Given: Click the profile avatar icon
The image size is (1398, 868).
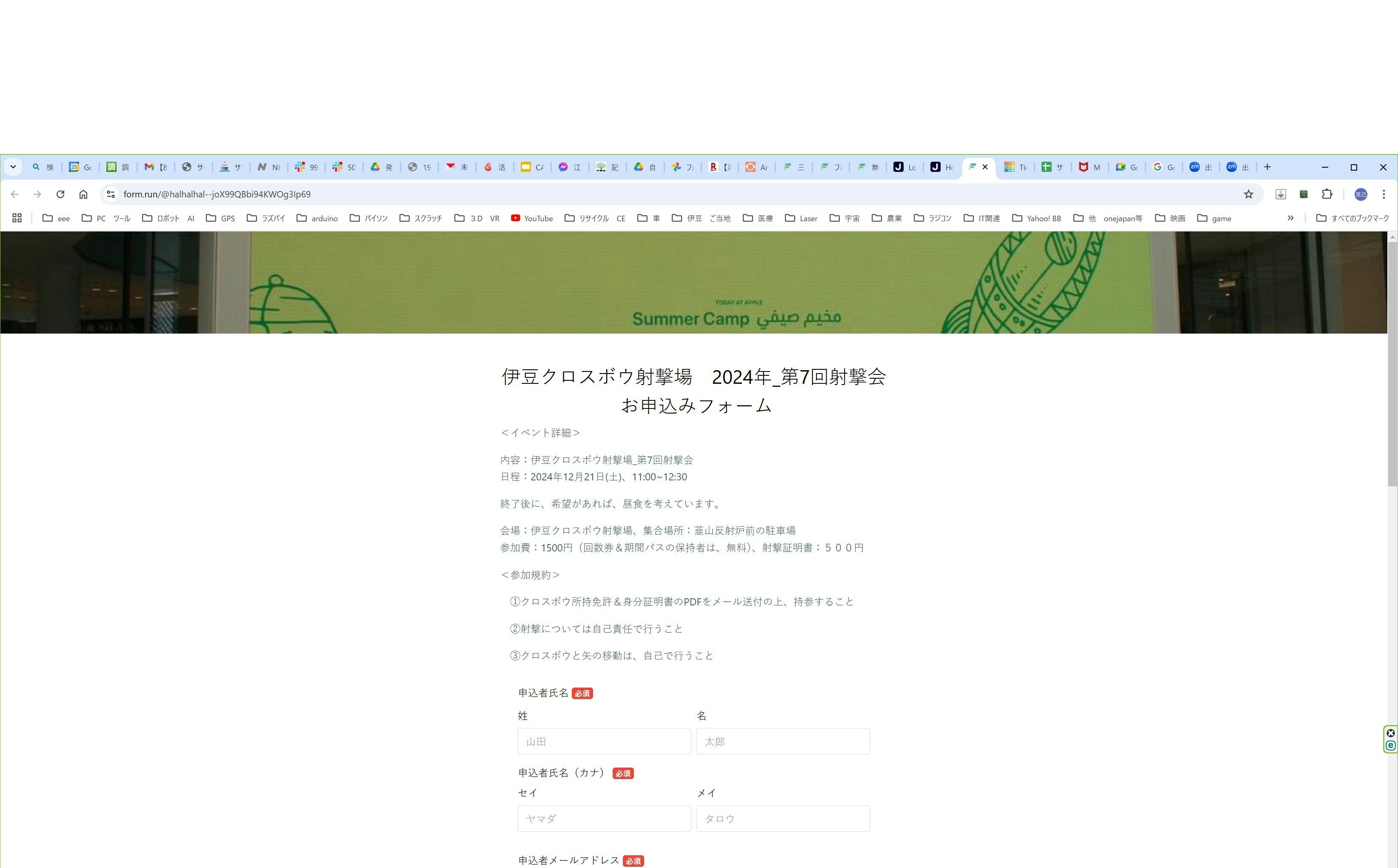Looking at the screenshot, I should (1361, 194).
